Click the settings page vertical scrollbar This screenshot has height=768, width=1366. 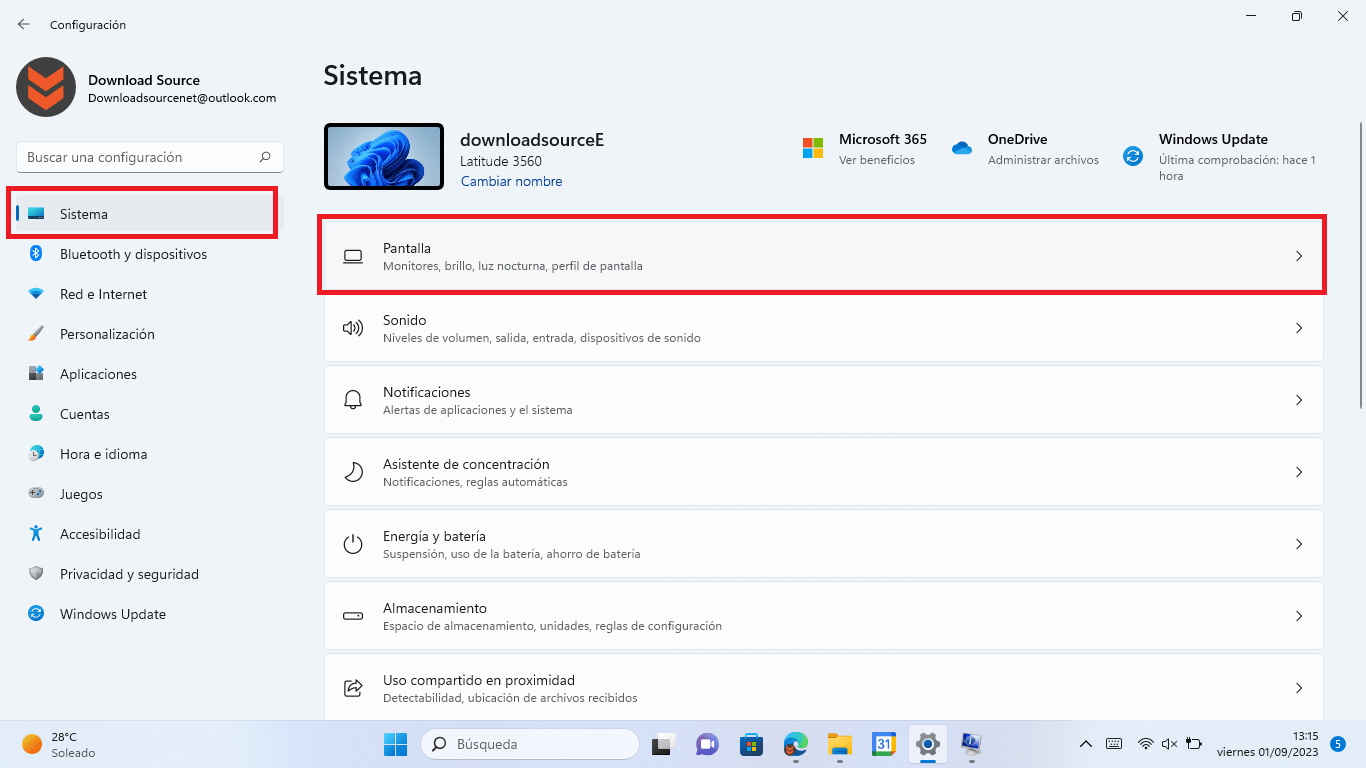click(1360, 265)
